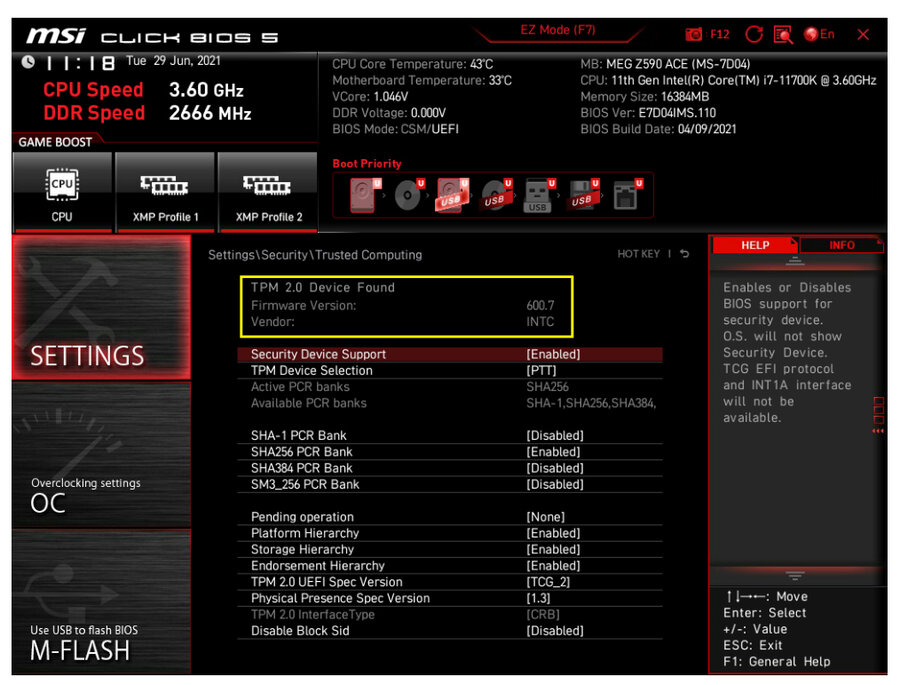Toggle the SHA384 PCR Bank setting
This screenshot has width=900, height=685.
pyautogui.click(x=449, y=468)
